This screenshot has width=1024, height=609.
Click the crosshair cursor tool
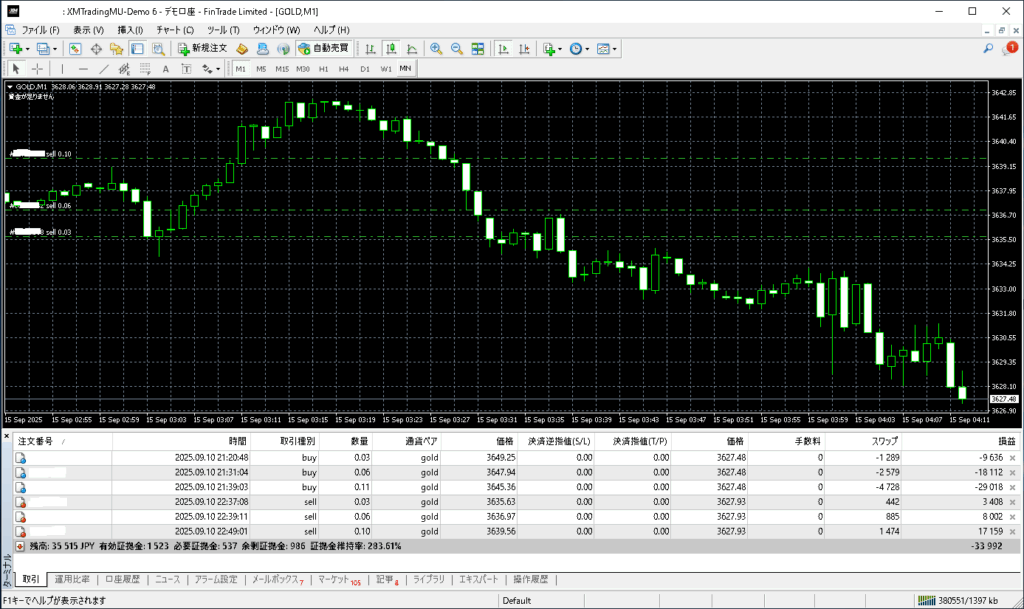click(x=37, y=69)
